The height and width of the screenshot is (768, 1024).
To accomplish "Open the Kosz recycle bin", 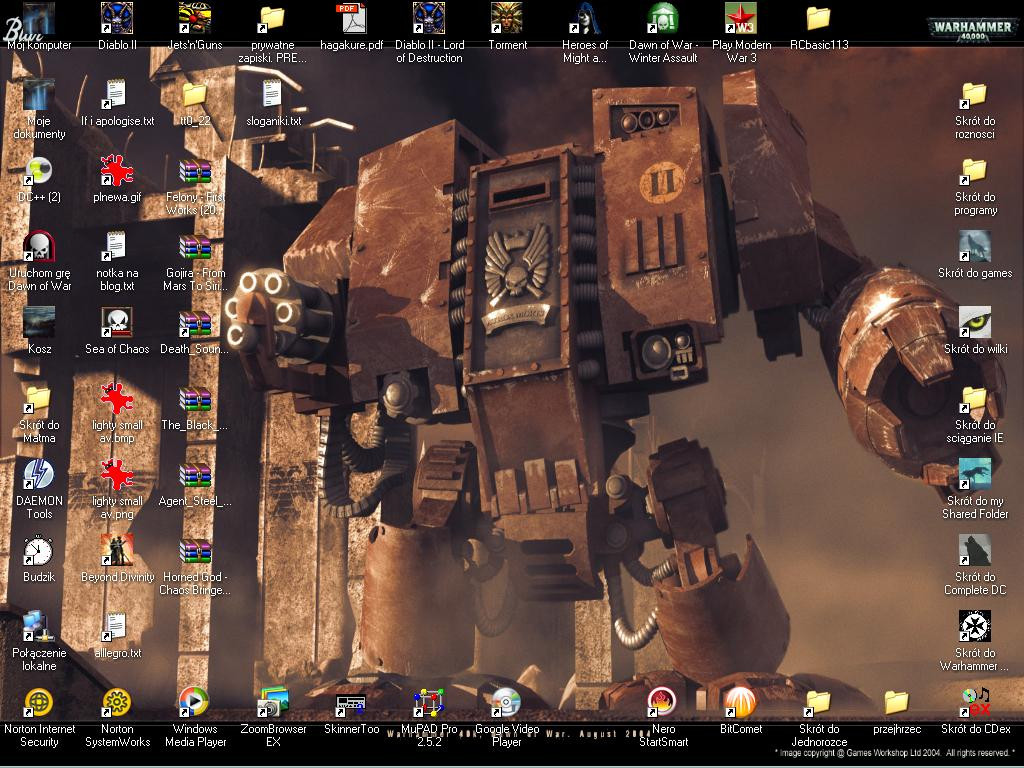I will (x=39, y=323).
